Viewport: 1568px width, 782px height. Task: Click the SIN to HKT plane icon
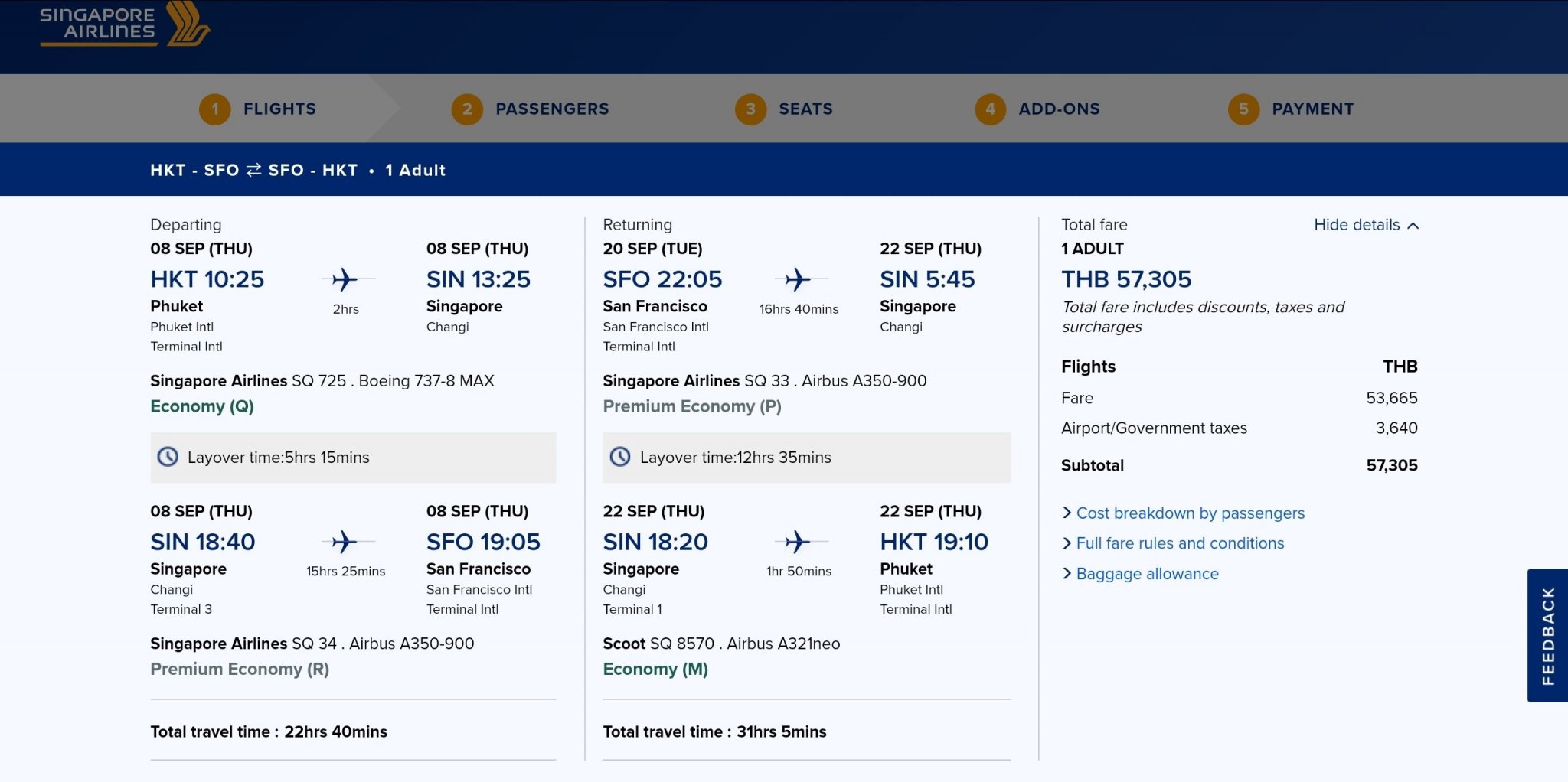click(798, 542)
